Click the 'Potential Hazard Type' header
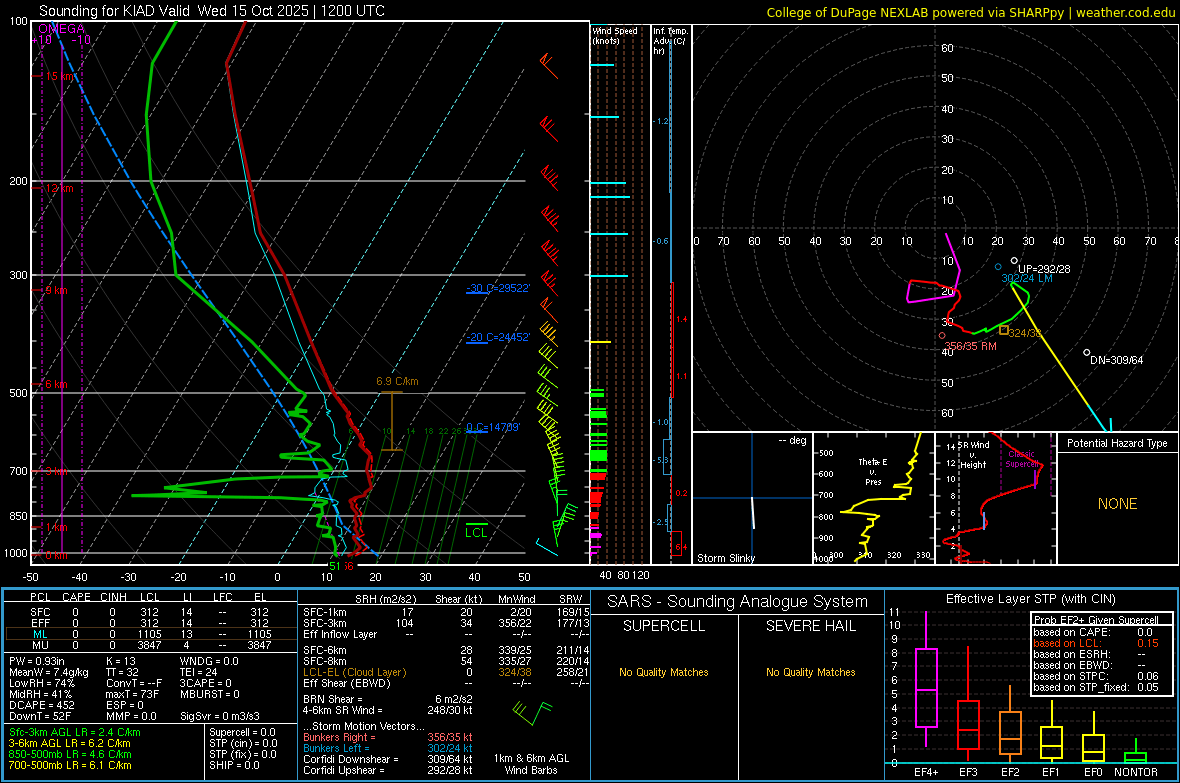This screenshot has width=1180, height=783. (1117, 443)
